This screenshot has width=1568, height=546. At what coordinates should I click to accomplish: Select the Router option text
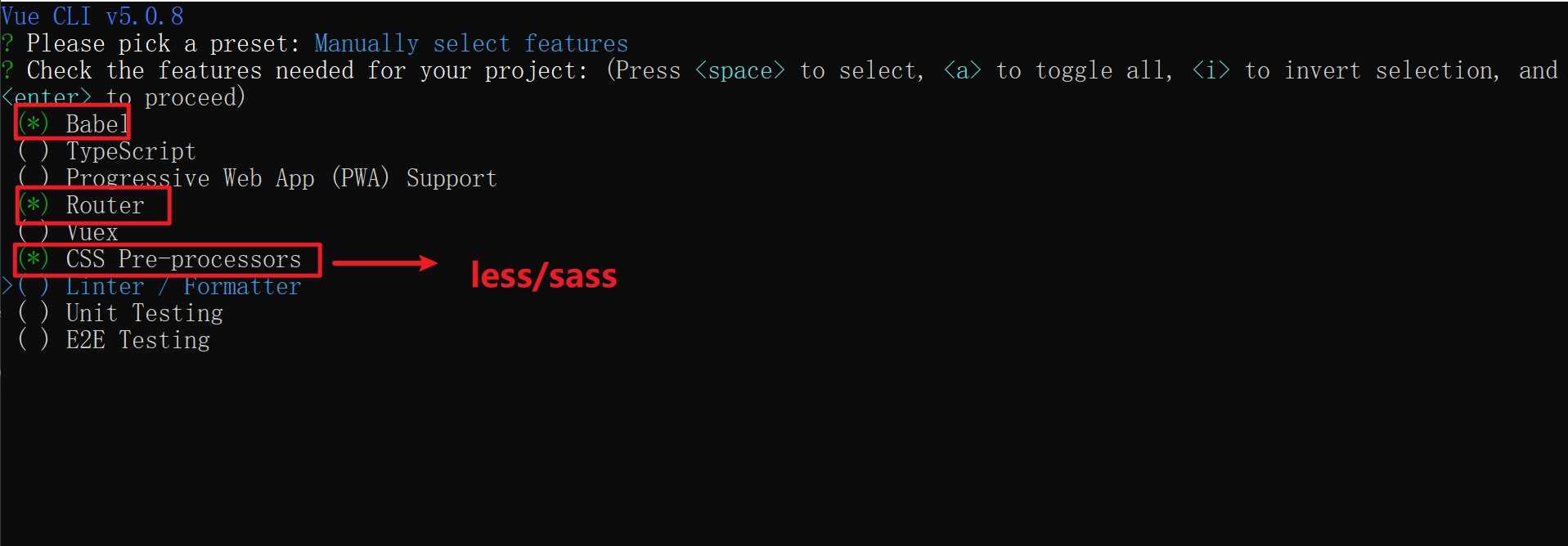click(x=105, y=205)
